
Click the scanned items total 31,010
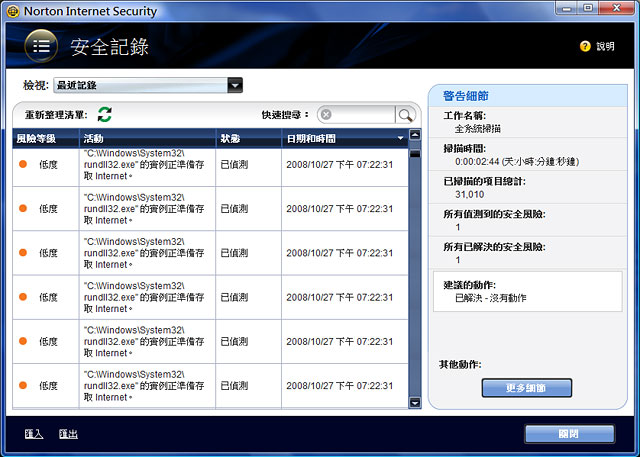tap(469, 194)
